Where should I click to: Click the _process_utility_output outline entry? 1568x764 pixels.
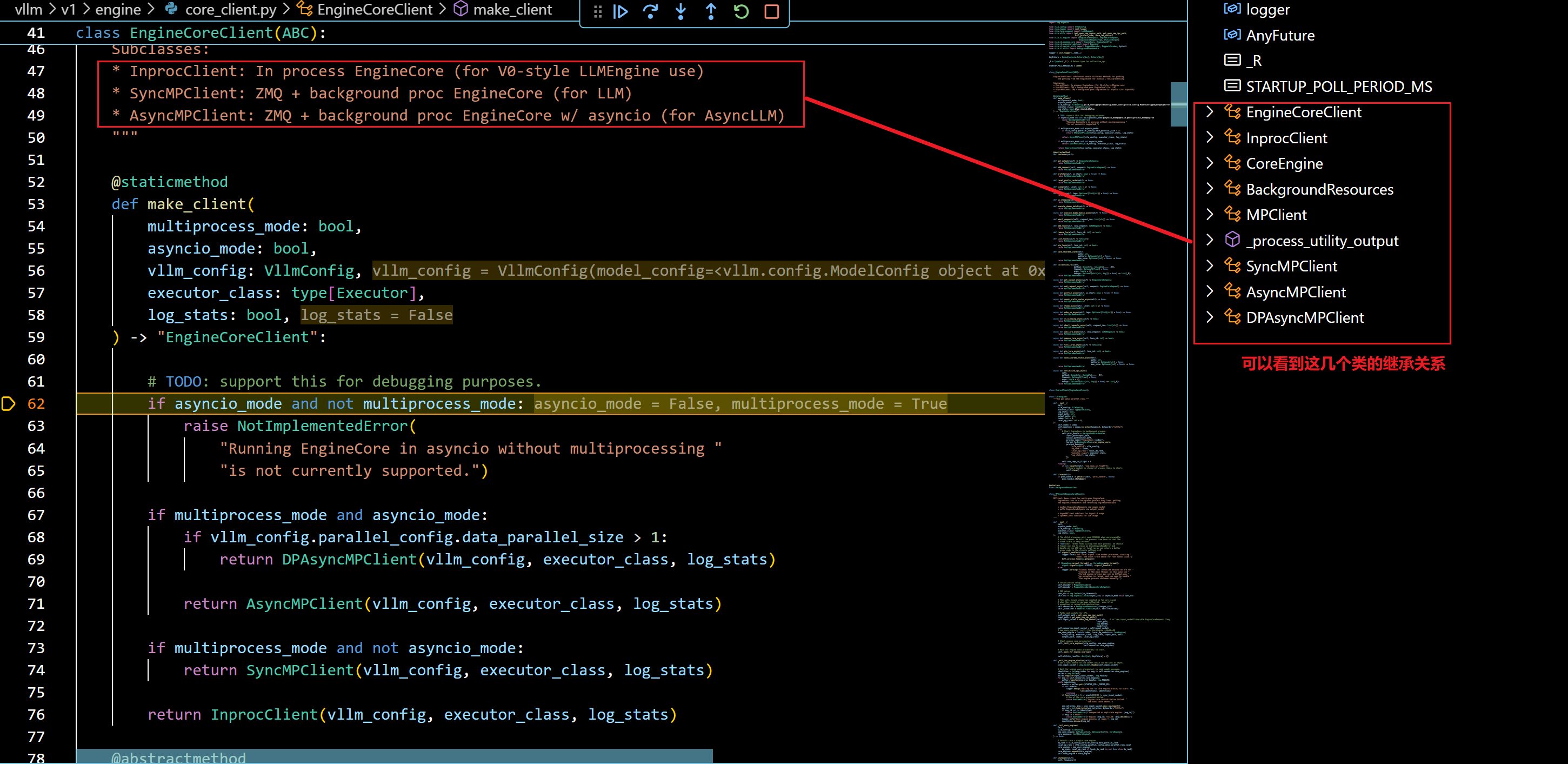(1322, 241)
